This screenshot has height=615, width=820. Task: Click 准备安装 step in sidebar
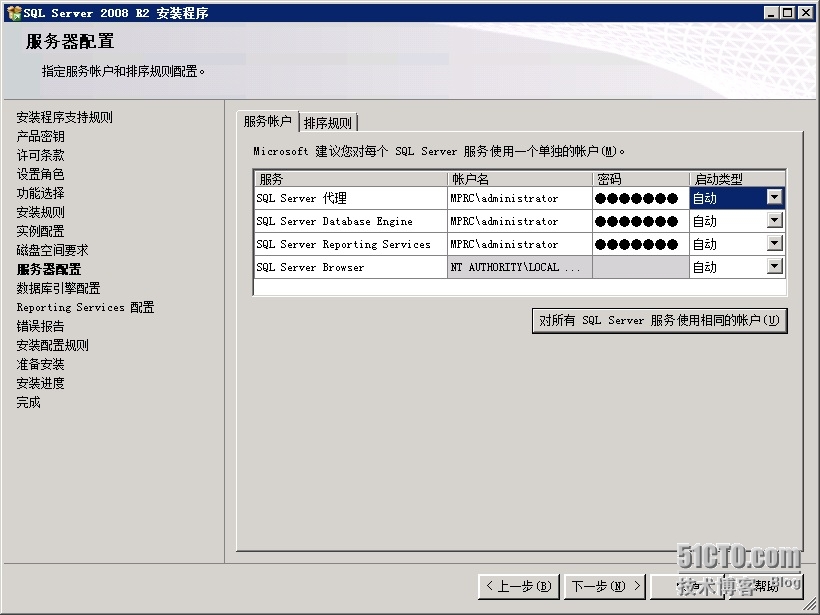tap(40, 364)
